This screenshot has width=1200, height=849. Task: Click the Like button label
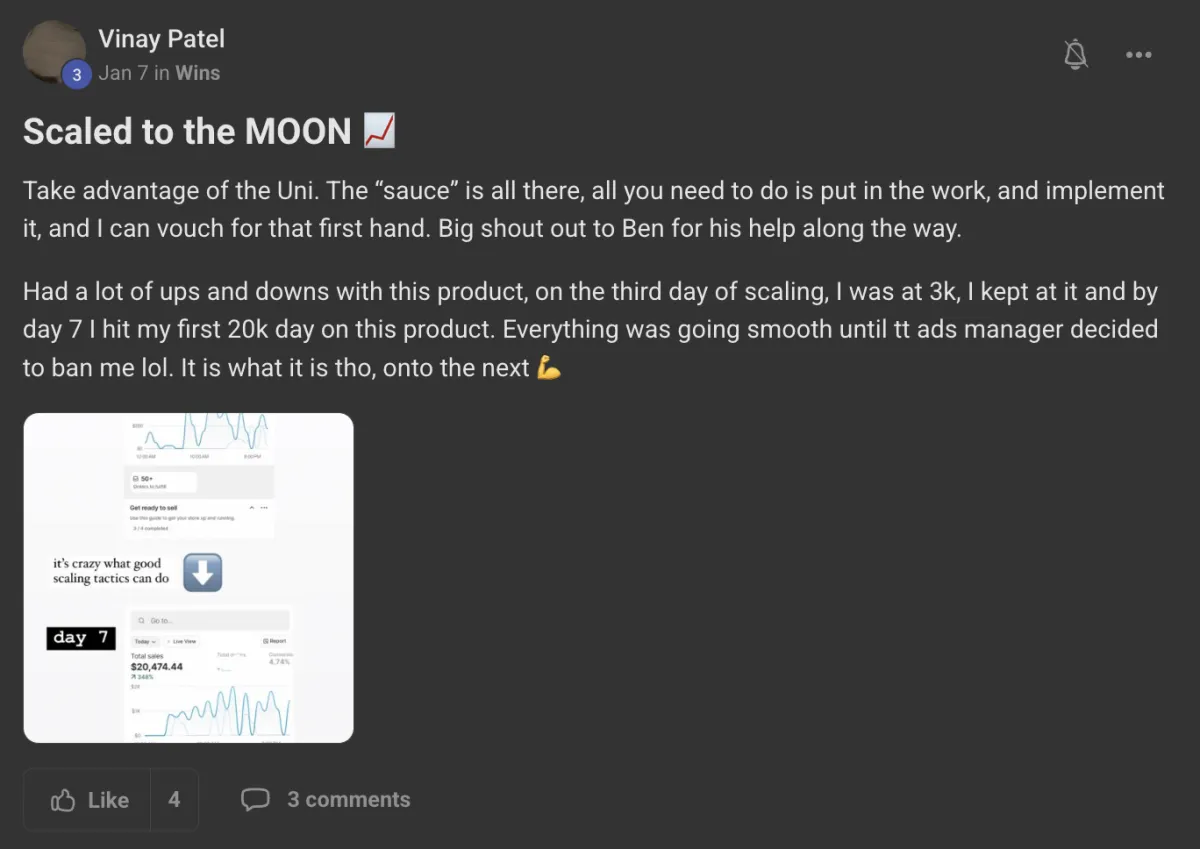click(108, 800)
